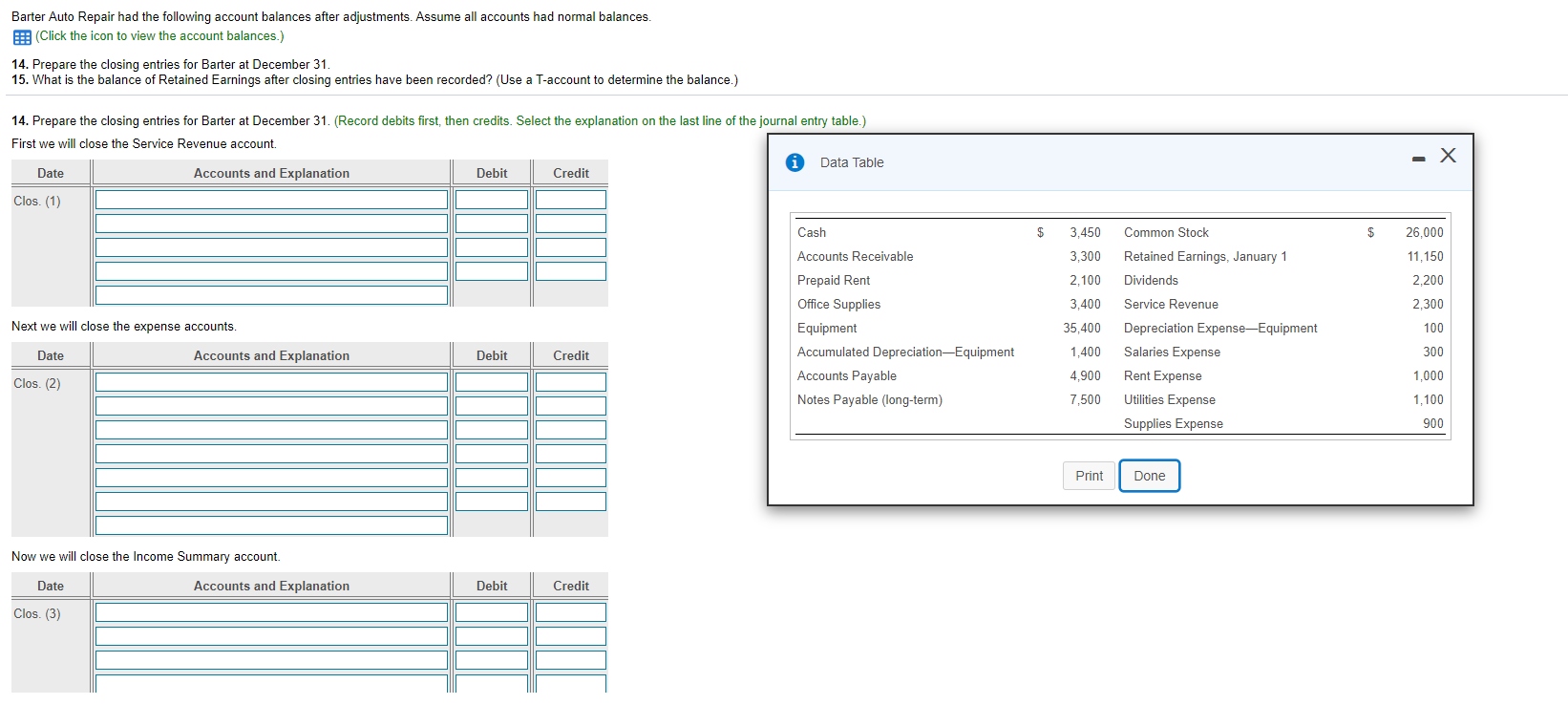Click 'Clos. (1)' date cell
Viewport: 1568px width, 705px height.
(x=37, y=201)
